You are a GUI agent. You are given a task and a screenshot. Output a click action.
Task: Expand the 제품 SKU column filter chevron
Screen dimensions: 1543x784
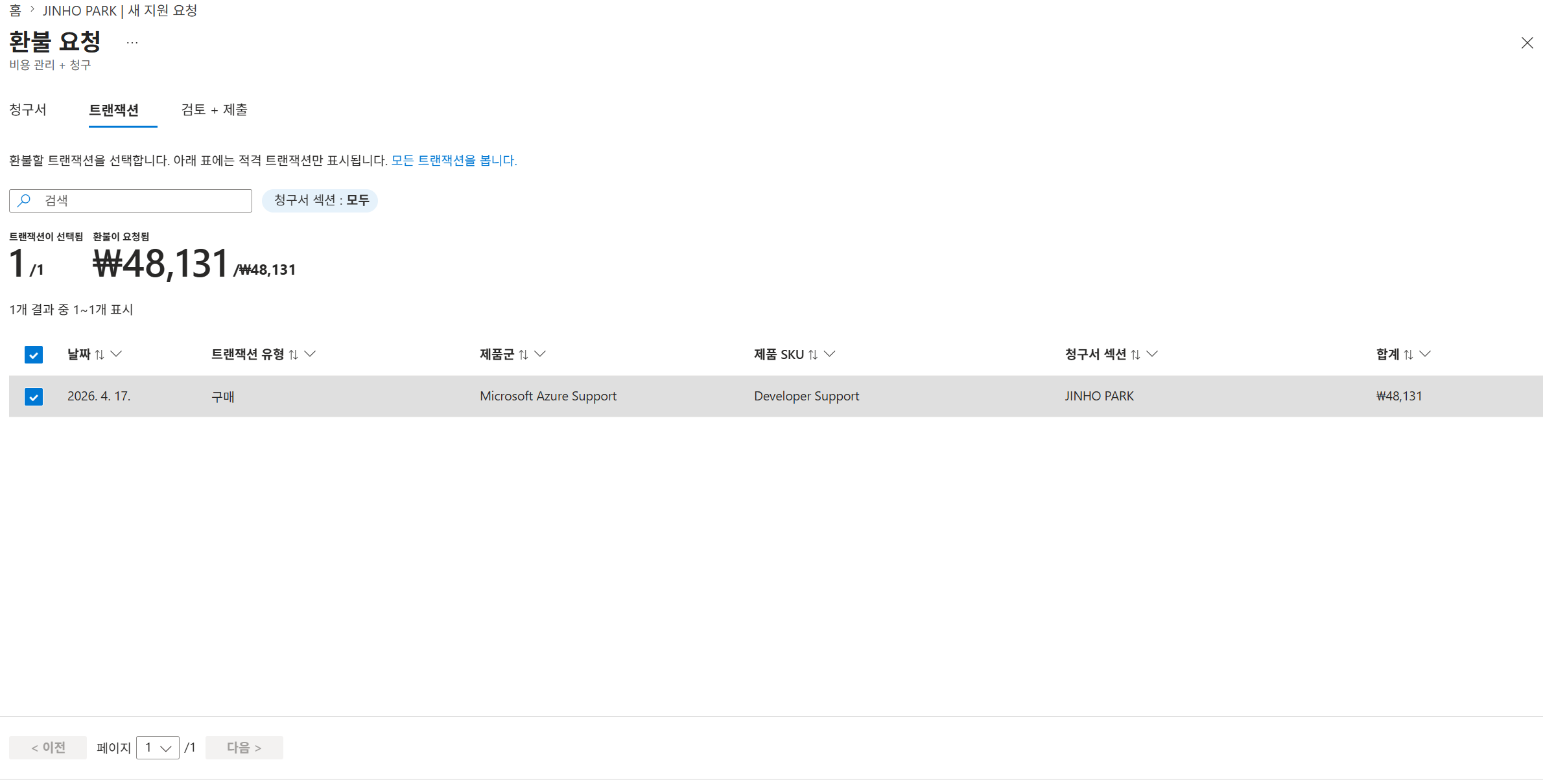[830, 354]
